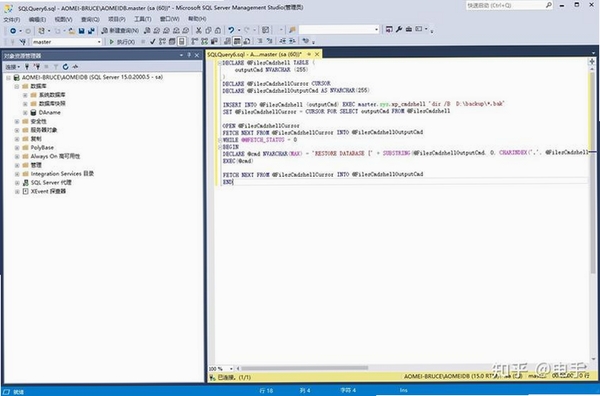This screenshot has height=396, width=600.
Task: Click the Decrease indent icon
Action: click(282, 42)
